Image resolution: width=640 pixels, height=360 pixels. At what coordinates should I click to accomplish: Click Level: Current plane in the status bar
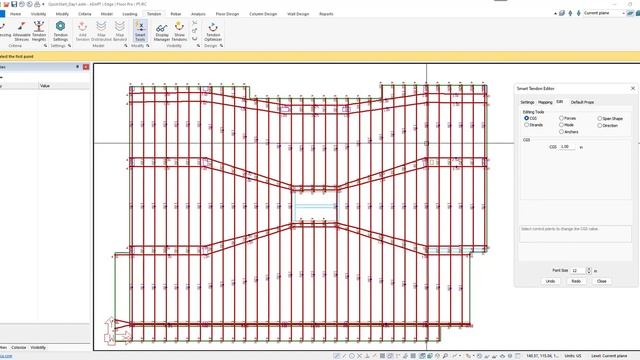click(x=609, y=356)
